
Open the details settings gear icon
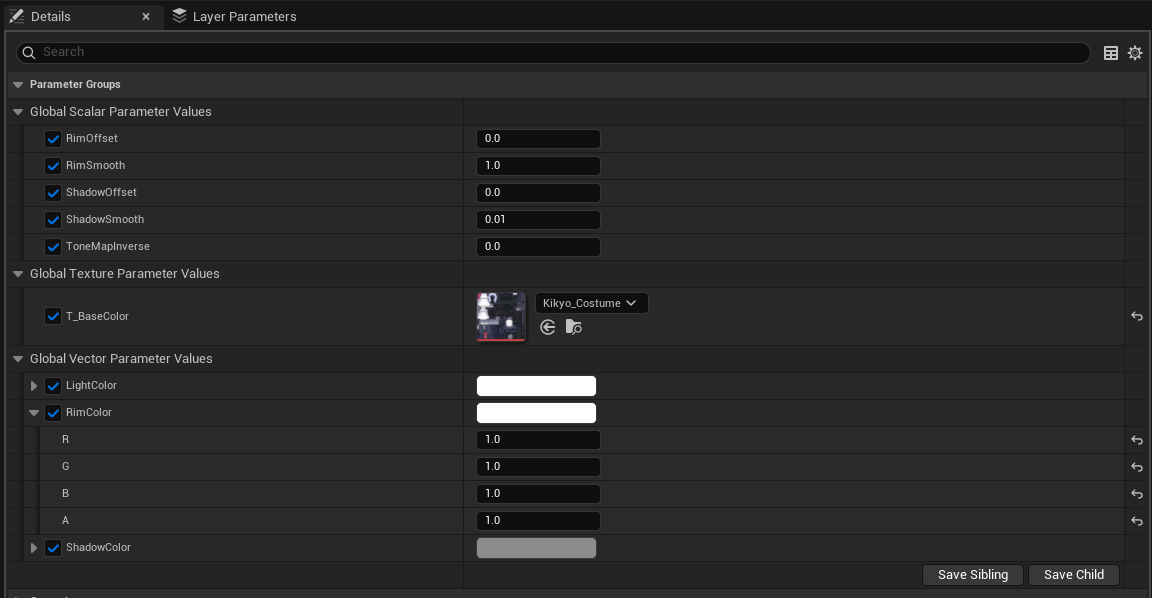click(x=1135, y=53)
